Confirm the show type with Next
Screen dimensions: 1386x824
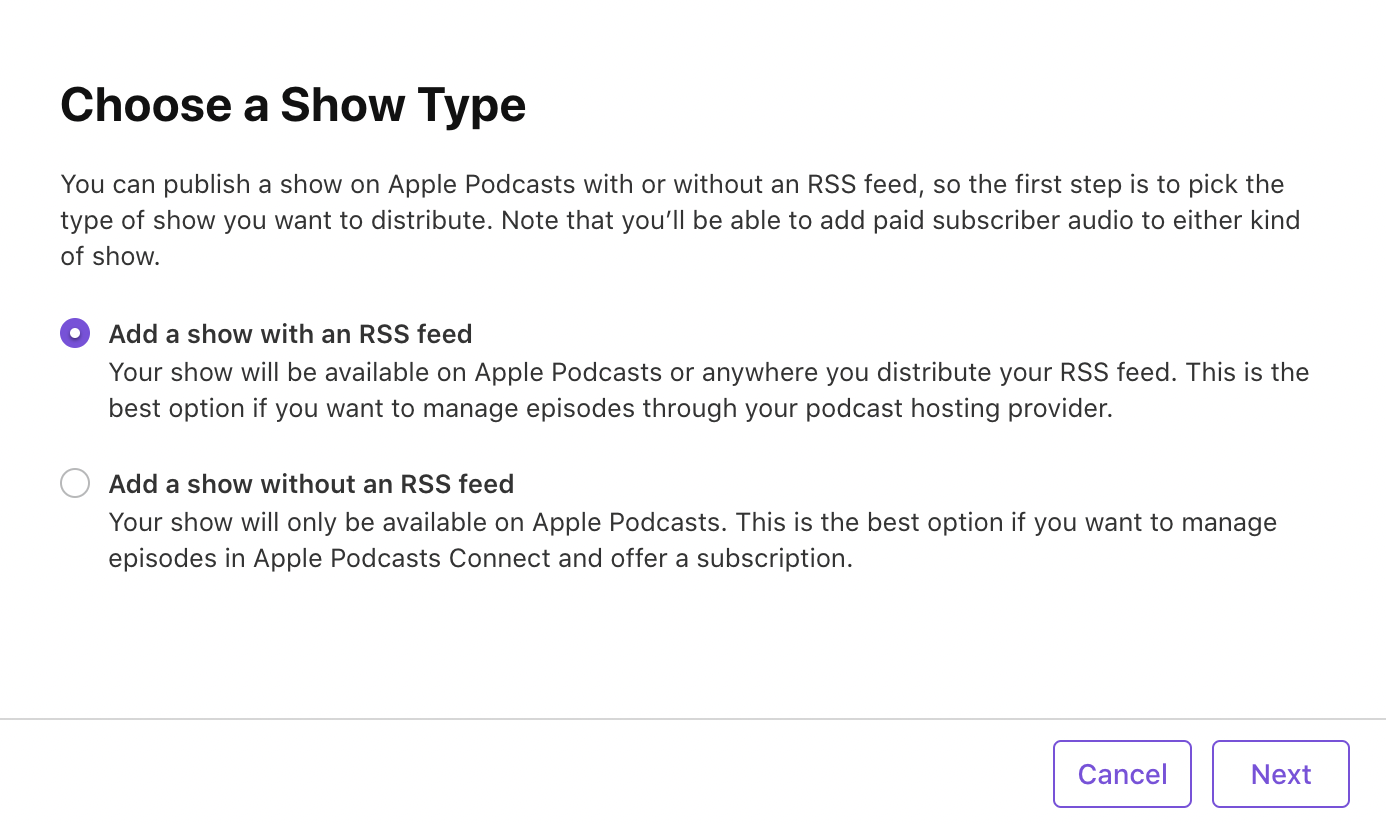(x=1280, y=773)
